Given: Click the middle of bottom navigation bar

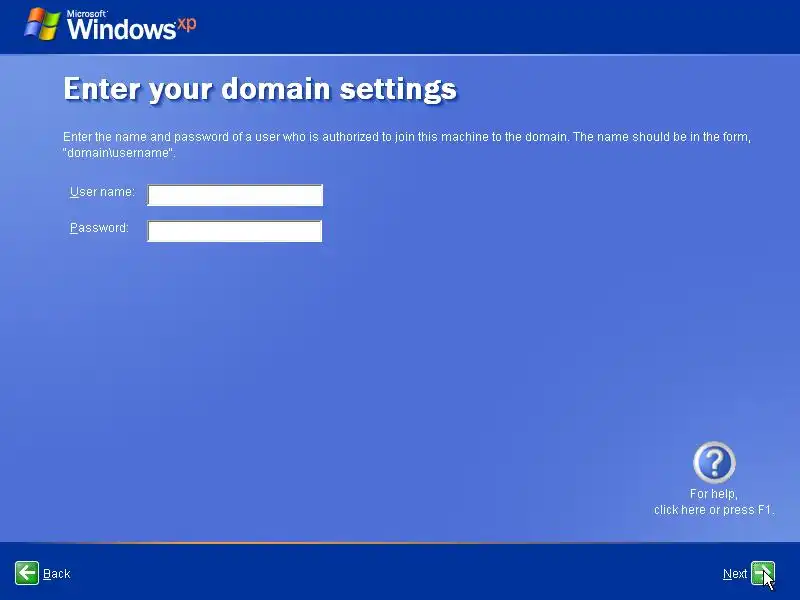Looking at the screenshot, I should [400, 572].
